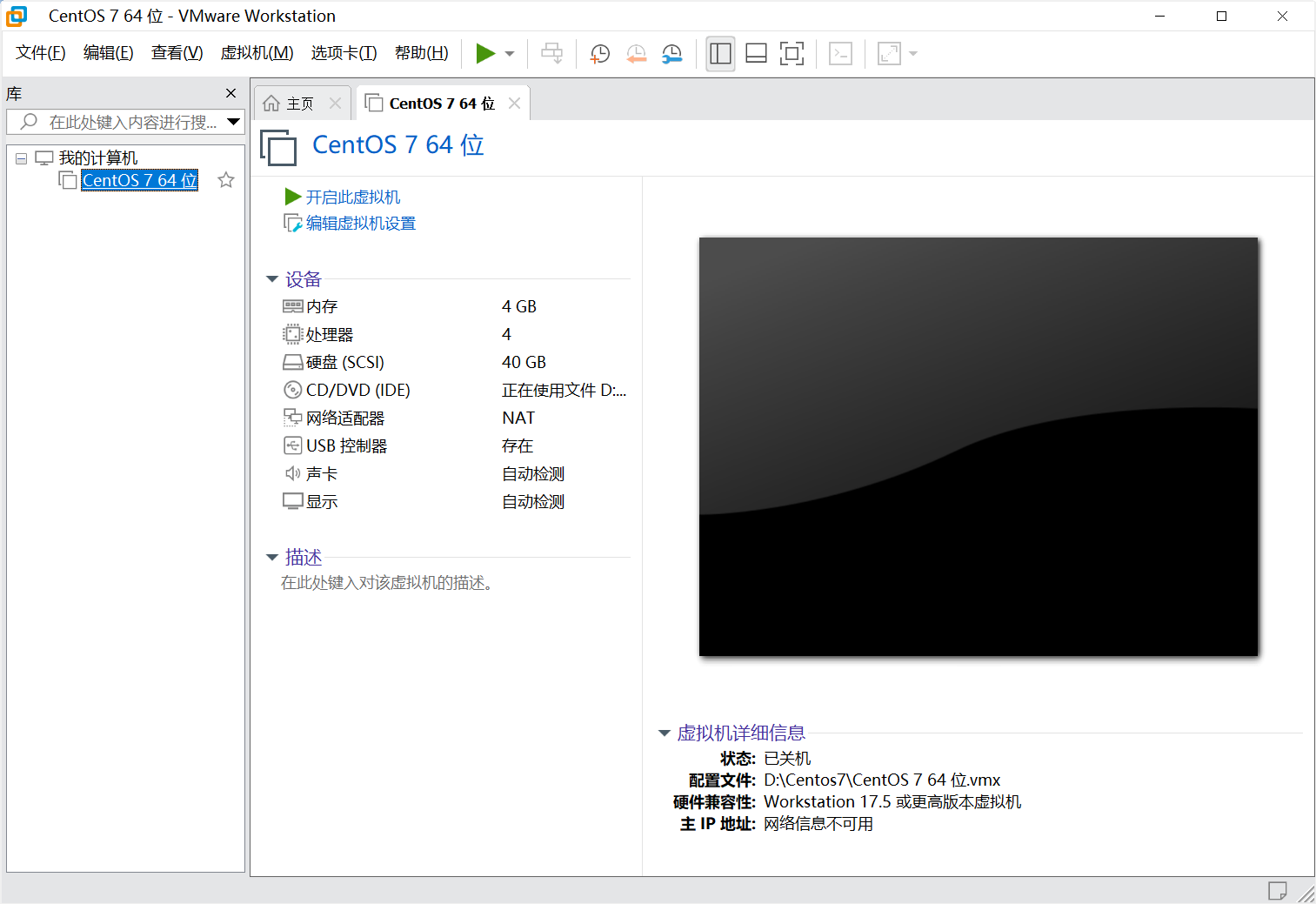Toggle the Library panel visibility
Viewport: 1316px width, 904px height.
pos(720,53)
